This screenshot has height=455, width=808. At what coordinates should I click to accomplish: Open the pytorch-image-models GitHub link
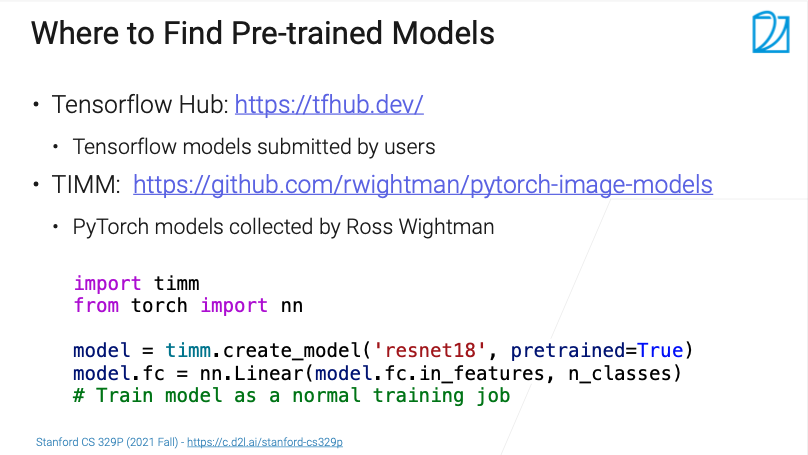tap(422, 184)
